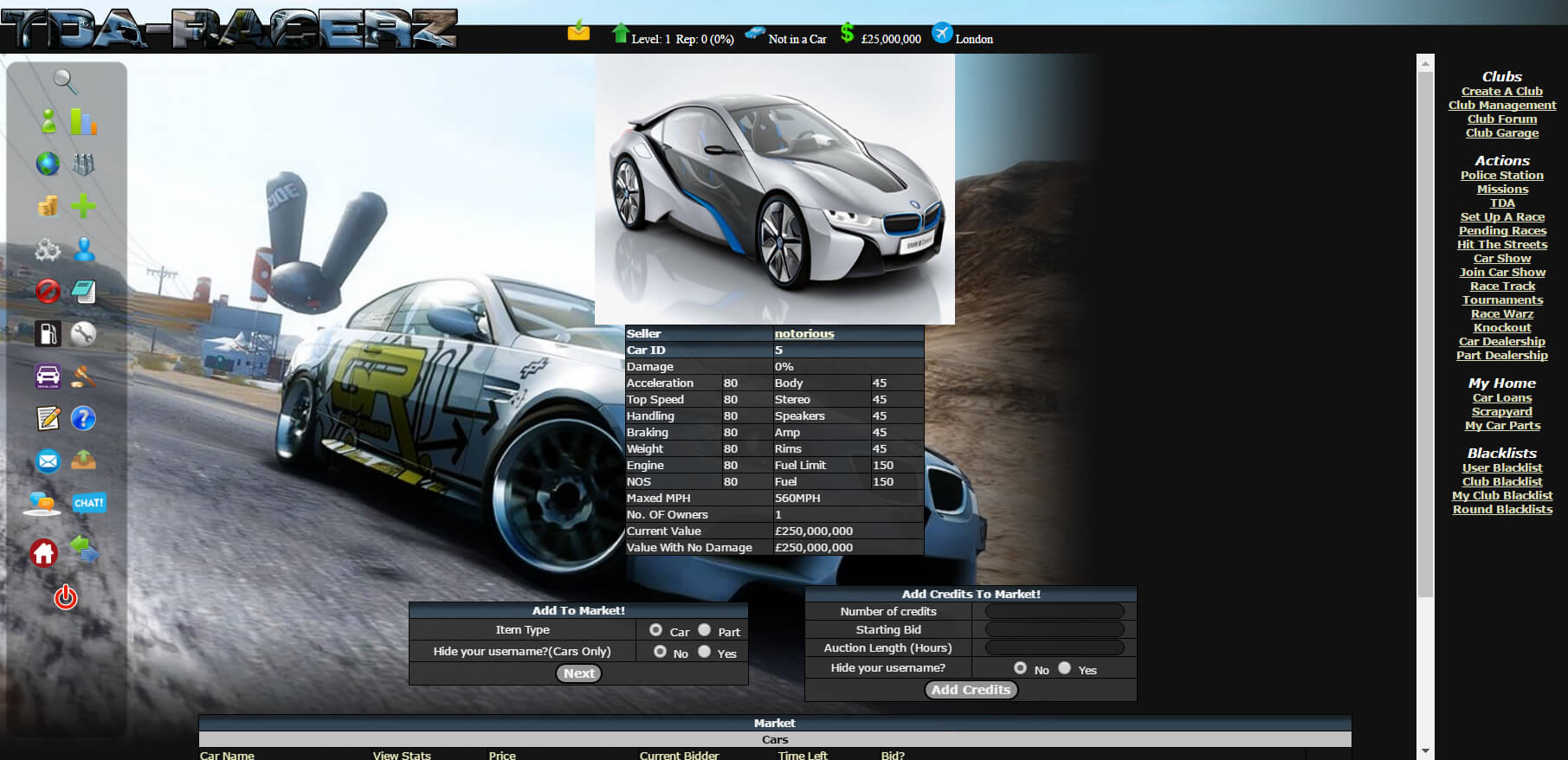This screenshot has height=760, width=1568.
Task: Click the BMW i8 car image
Action: (775, 190)
